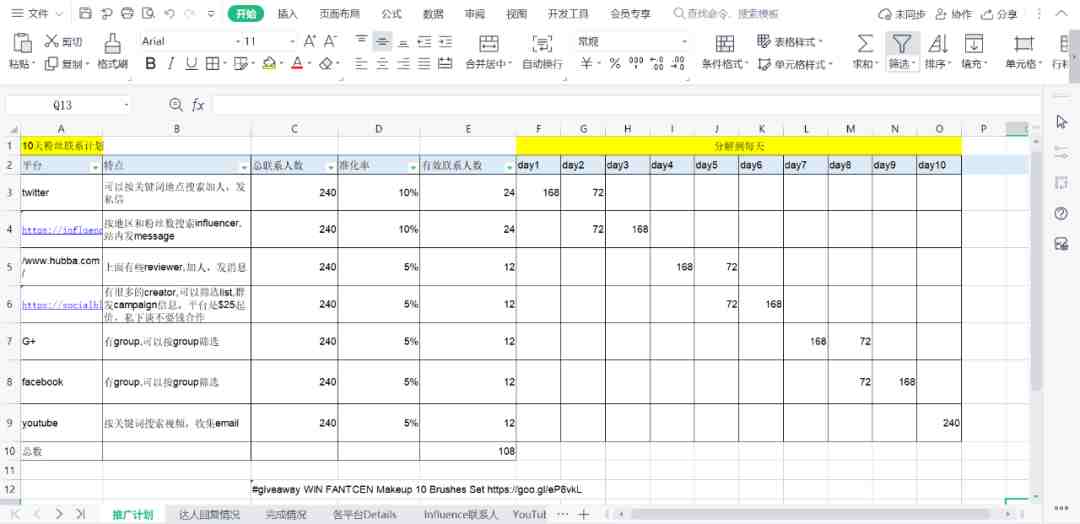Screen dimensions: 1080x524
Task: Click the Paste clipboard icon
Action: click(x=20, y=43)
